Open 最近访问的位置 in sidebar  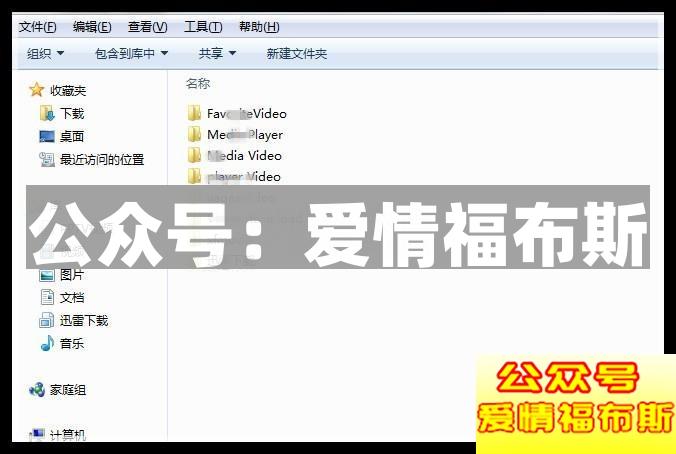point(102,160)
